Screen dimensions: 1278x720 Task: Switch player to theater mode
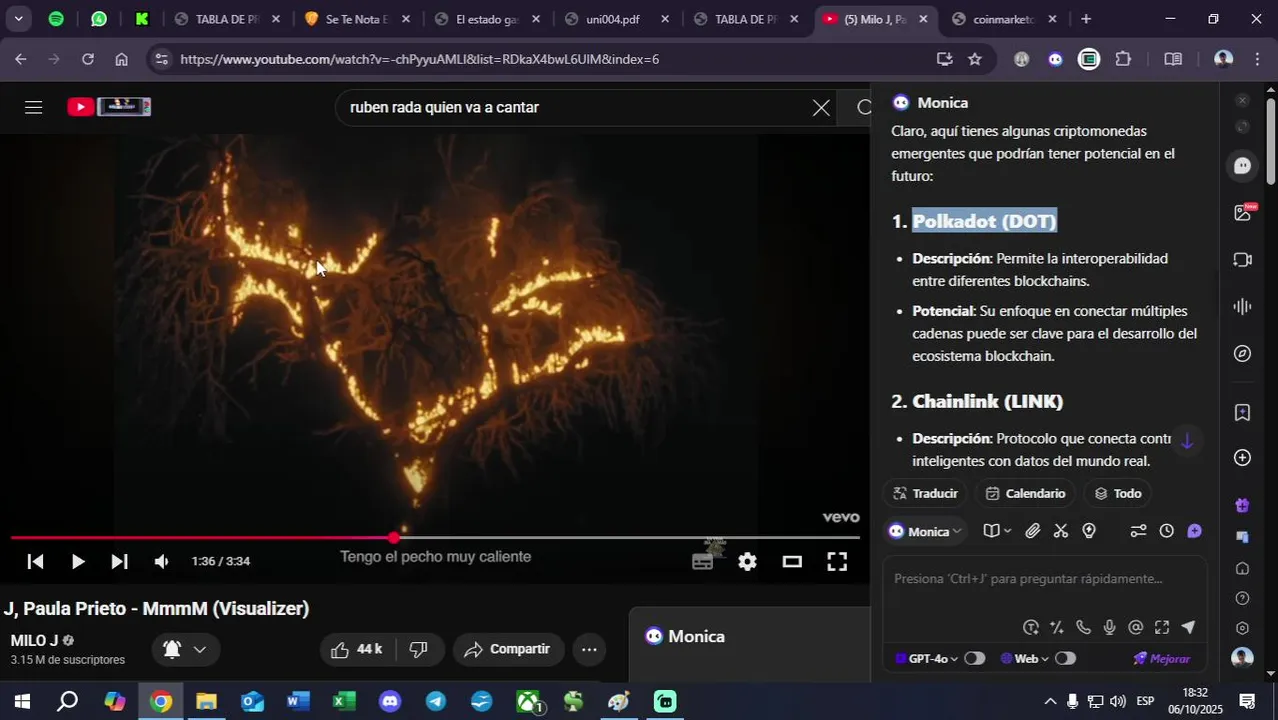tap(792, 561)
